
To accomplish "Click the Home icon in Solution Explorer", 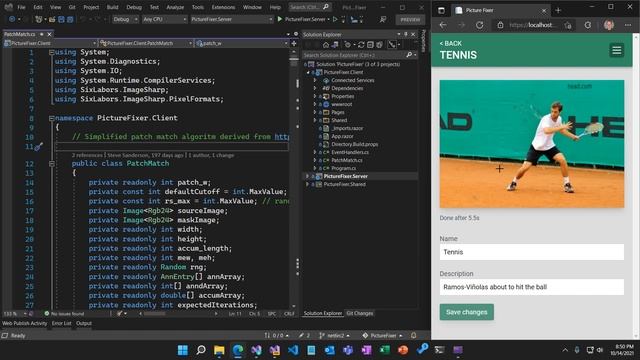I will (x=326, y=44).
